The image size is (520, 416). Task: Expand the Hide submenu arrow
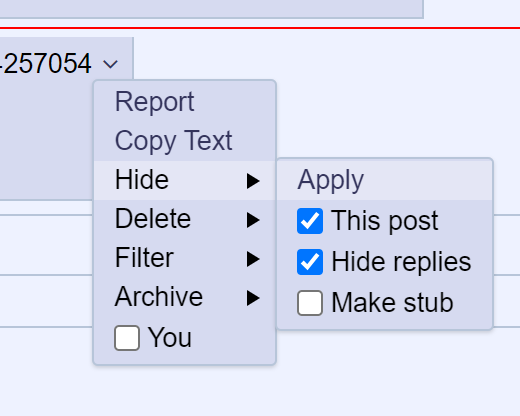coord(253,181)
